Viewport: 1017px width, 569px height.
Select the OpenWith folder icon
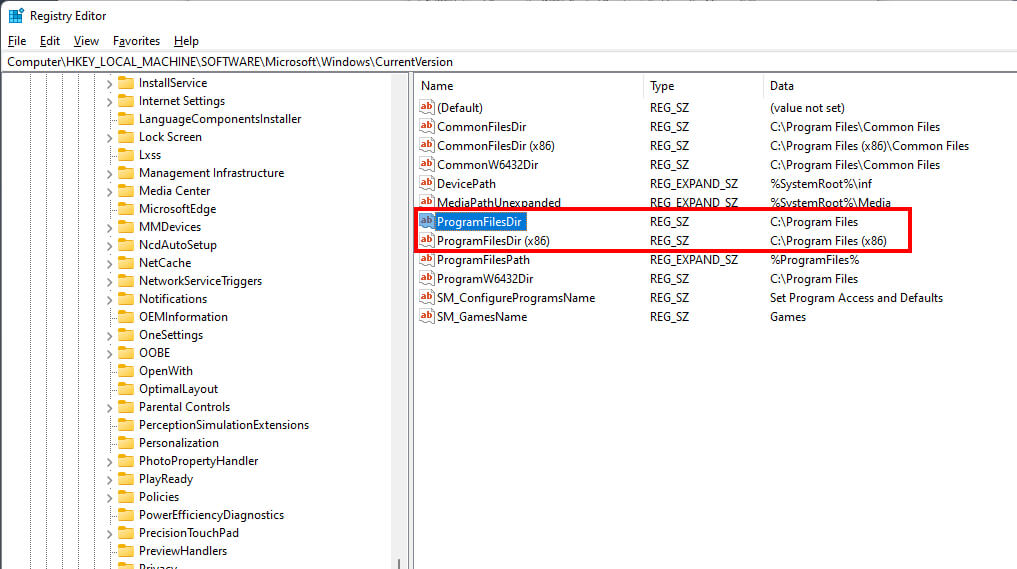click(x=126, y=370)
